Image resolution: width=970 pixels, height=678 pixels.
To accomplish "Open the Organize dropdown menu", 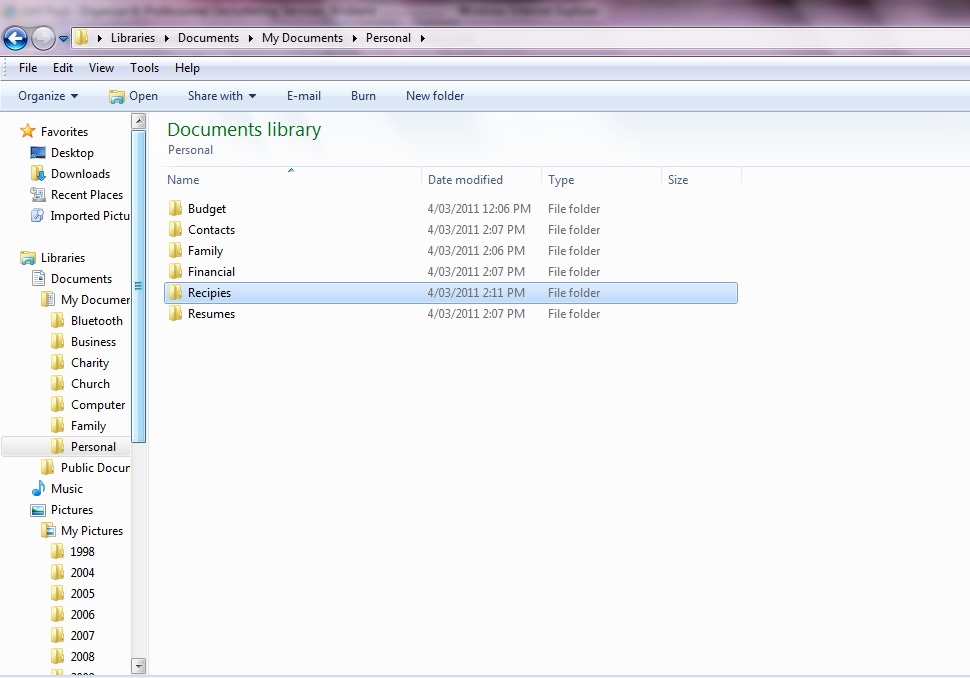I will coord(48,96).
